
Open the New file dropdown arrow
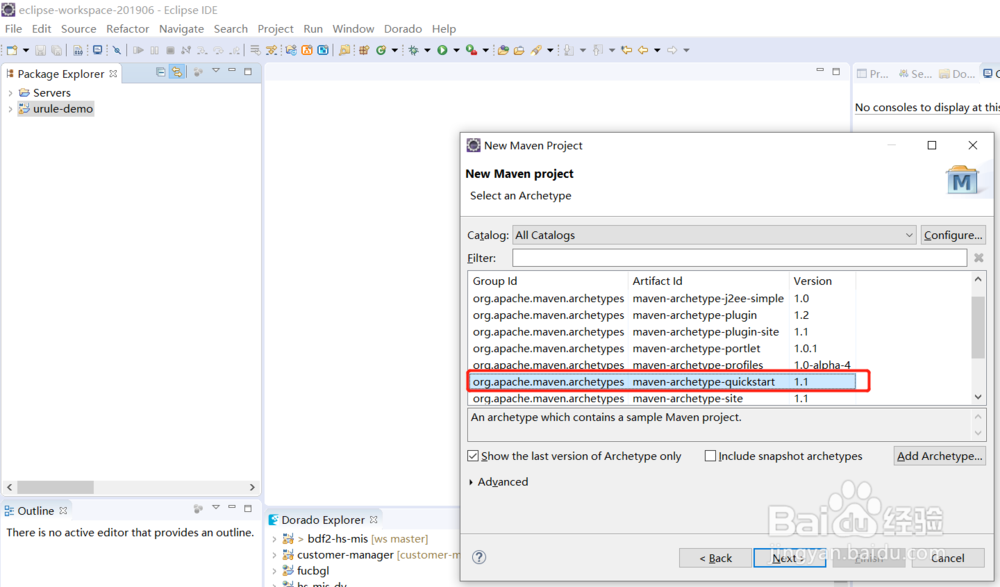click(x=26, y=50)
